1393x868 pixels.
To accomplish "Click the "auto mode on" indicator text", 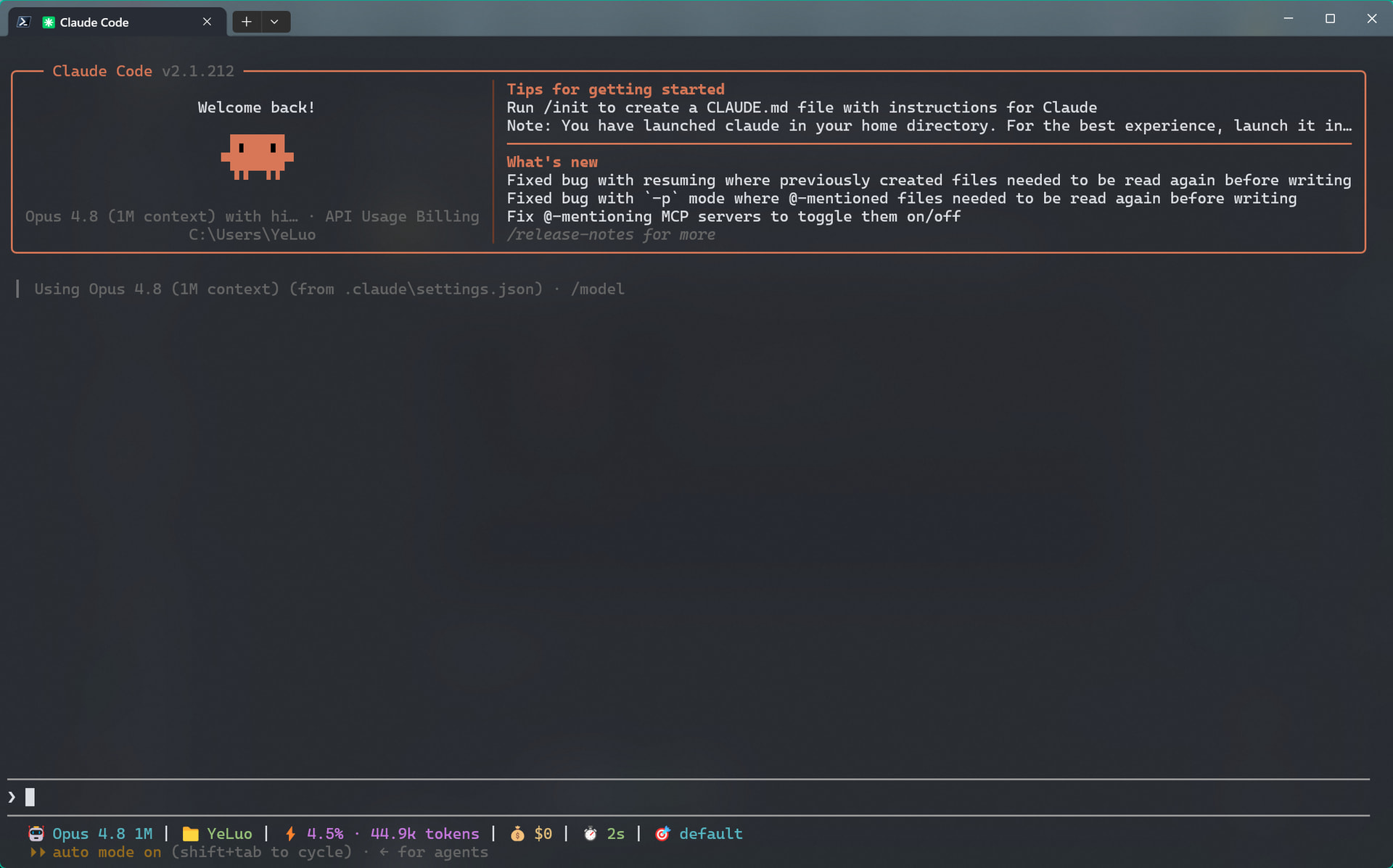I will point(107,852).
